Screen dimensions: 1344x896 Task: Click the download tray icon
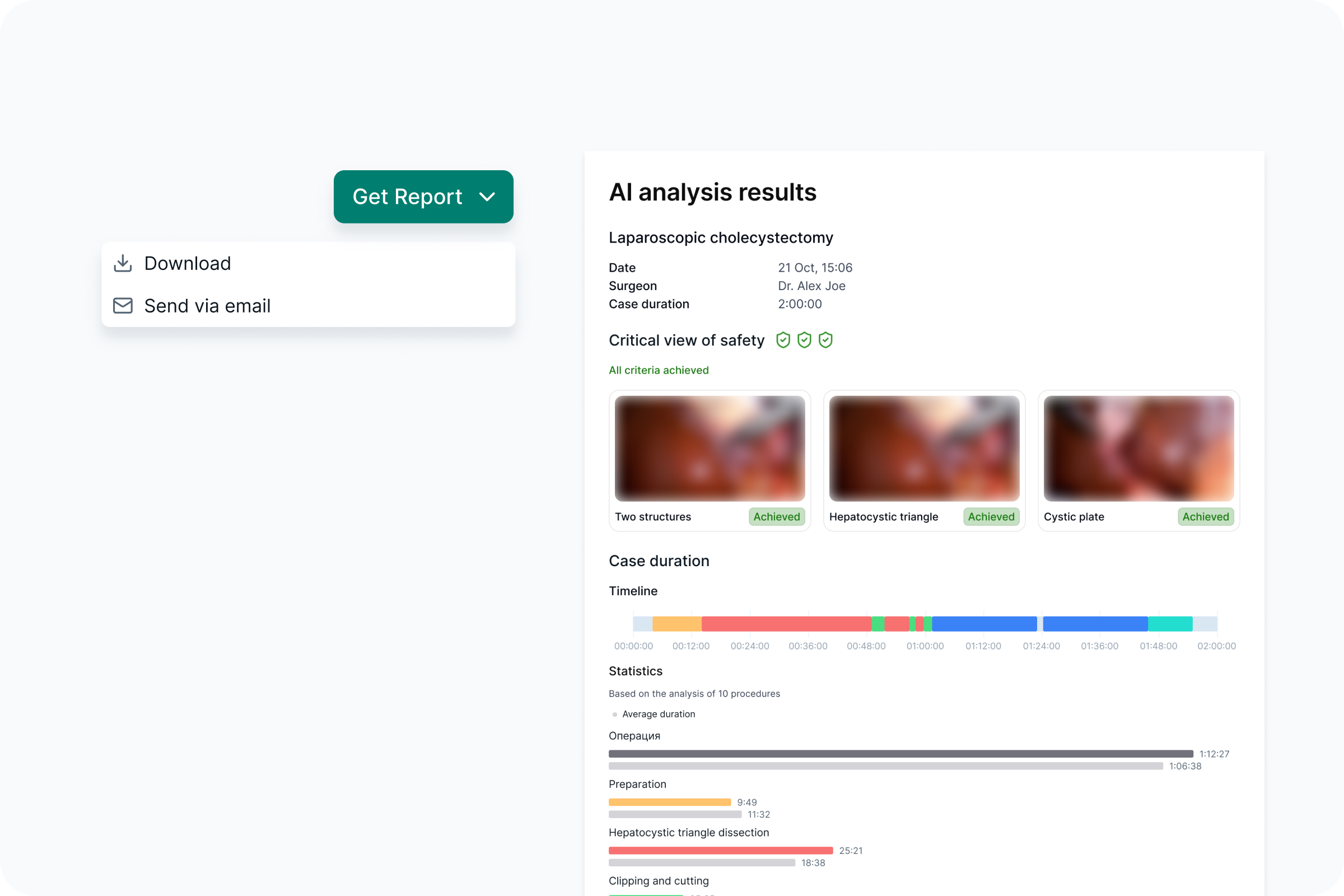coord(122,263)
